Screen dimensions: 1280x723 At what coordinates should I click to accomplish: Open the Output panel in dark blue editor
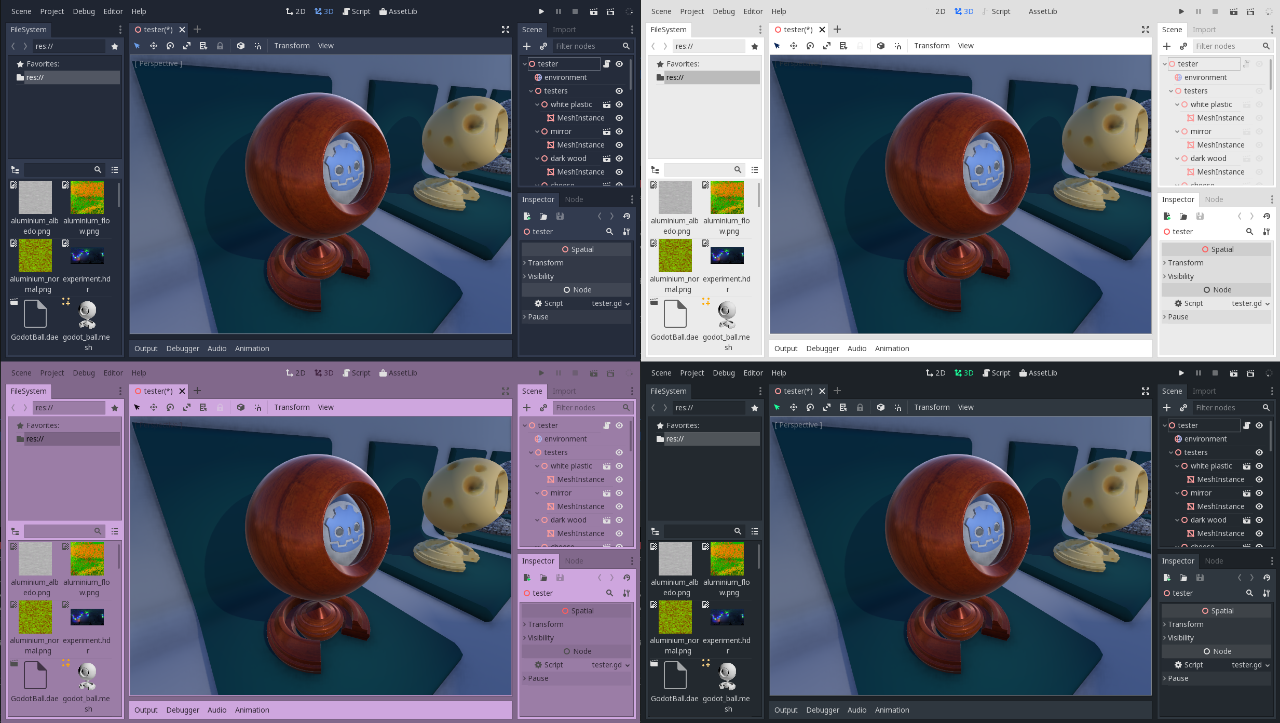click(x=146, y=349)
